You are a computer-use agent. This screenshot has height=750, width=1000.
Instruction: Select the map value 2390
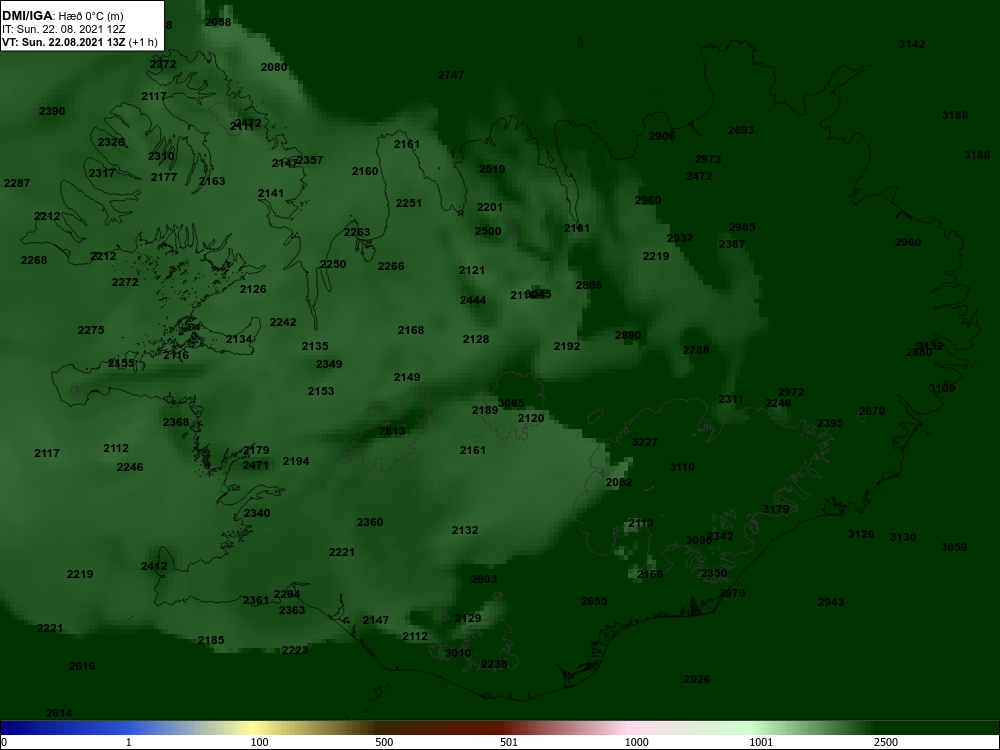tap(52, 111)
